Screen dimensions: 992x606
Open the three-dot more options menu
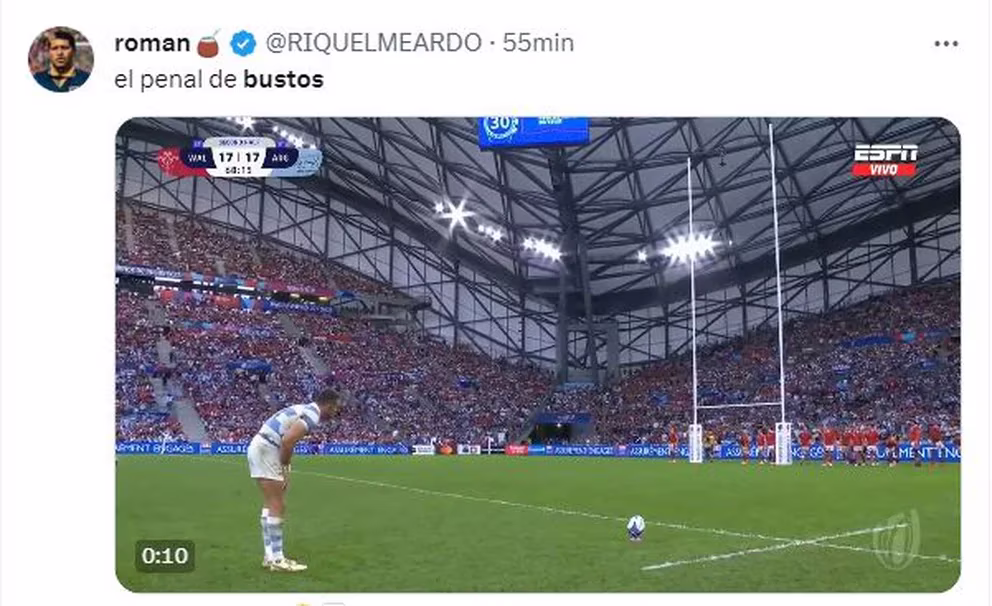coord(946,44)
